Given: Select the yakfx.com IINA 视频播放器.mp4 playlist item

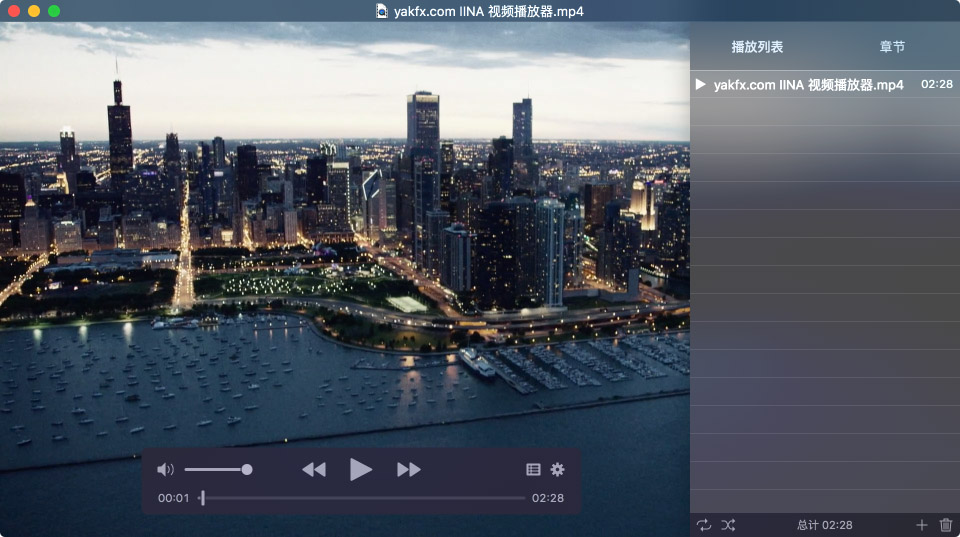Looking at the screenshot, I should [x=825, y=84].
